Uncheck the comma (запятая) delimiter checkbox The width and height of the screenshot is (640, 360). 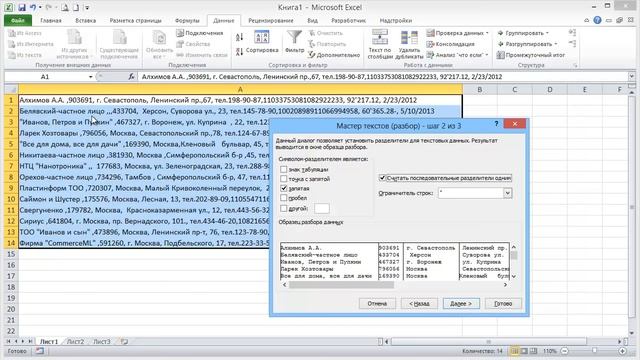pos(284,188)
